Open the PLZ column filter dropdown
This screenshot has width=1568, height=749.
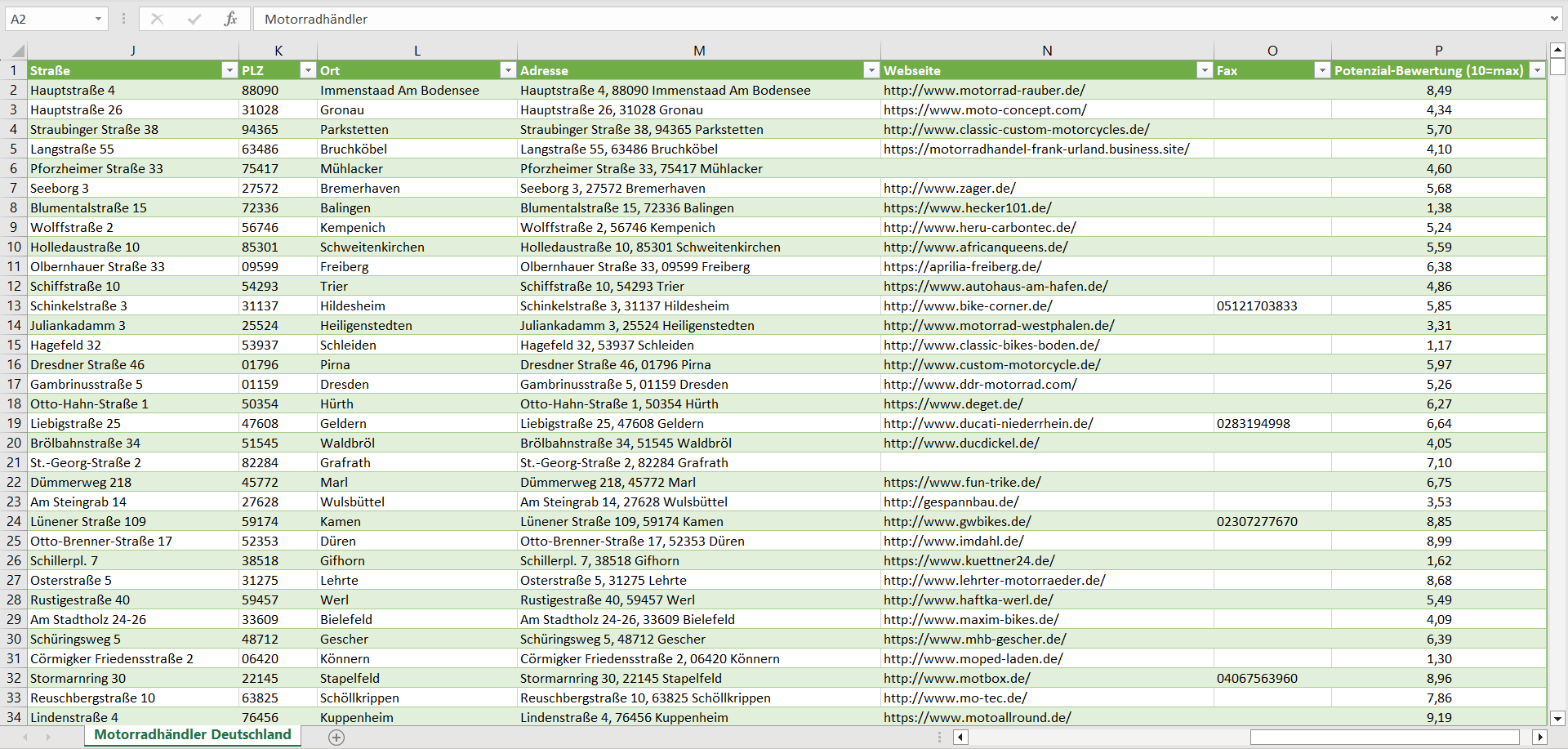point(308,70)
